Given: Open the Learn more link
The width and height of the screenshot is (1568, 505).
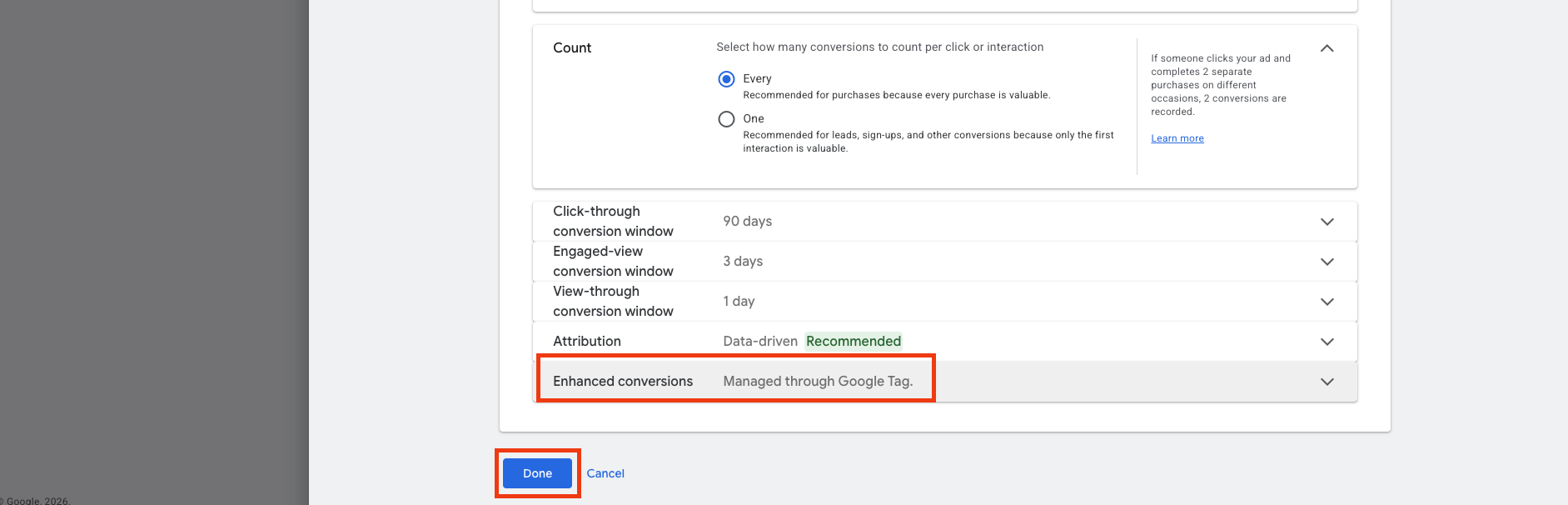Looking at the screenshot, I should tap(1177, 138).
